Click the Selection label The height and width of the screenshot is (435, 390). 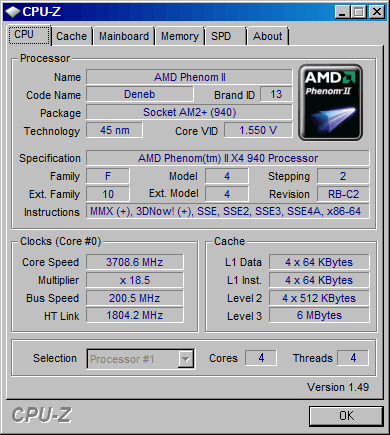tap(55, 358)
